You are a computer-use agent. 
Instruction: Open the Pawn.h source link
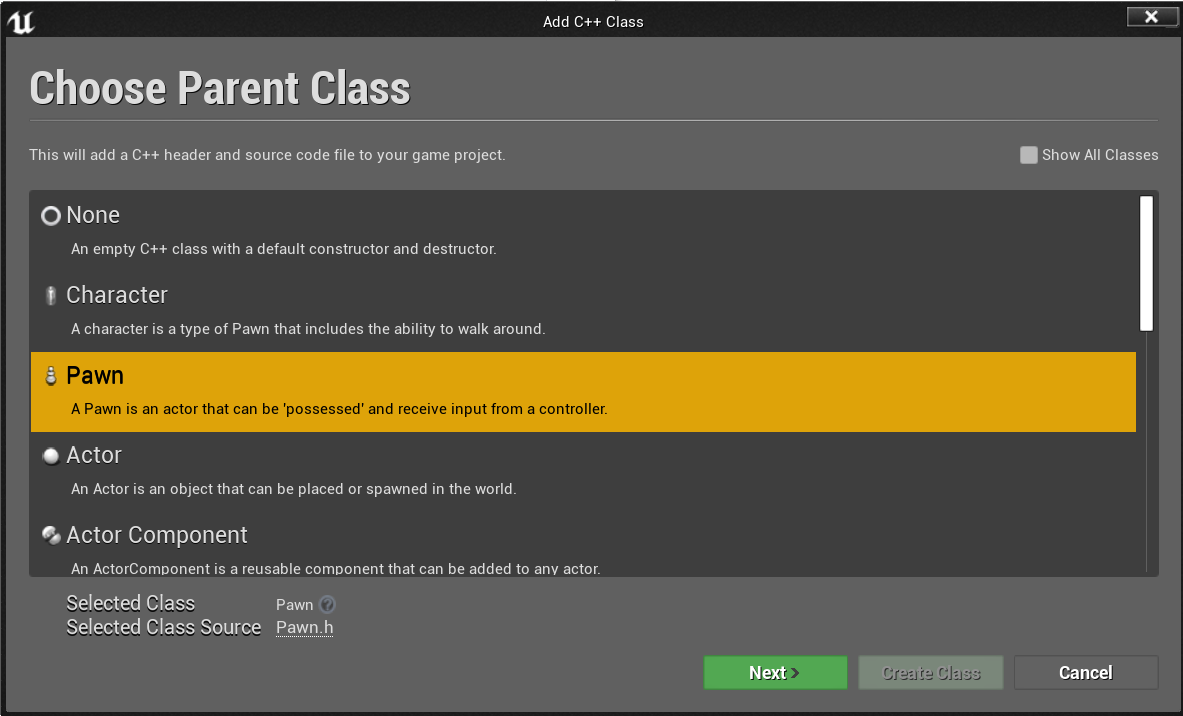pos(304,628)
